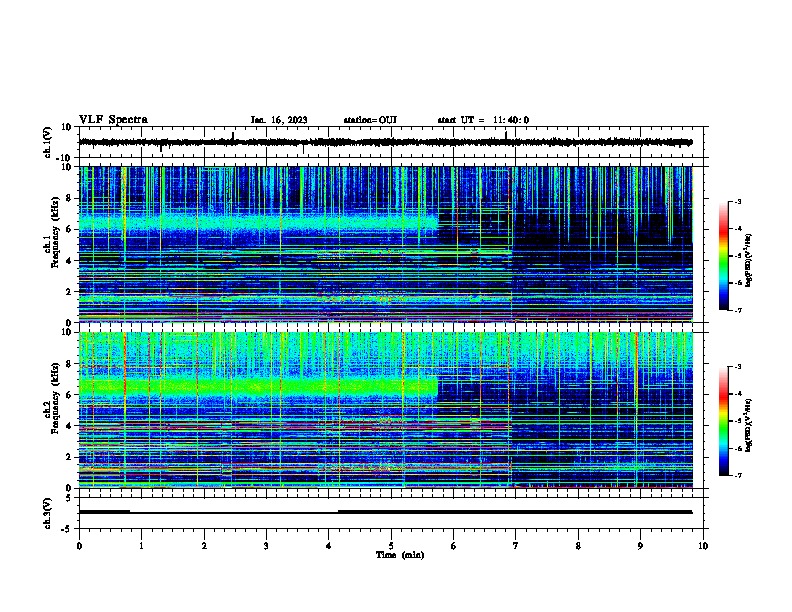The height and width of the screenshot is (612, 792).
Task: Click the ch.1 6 kHz emission band
Action: click(258, 223)
